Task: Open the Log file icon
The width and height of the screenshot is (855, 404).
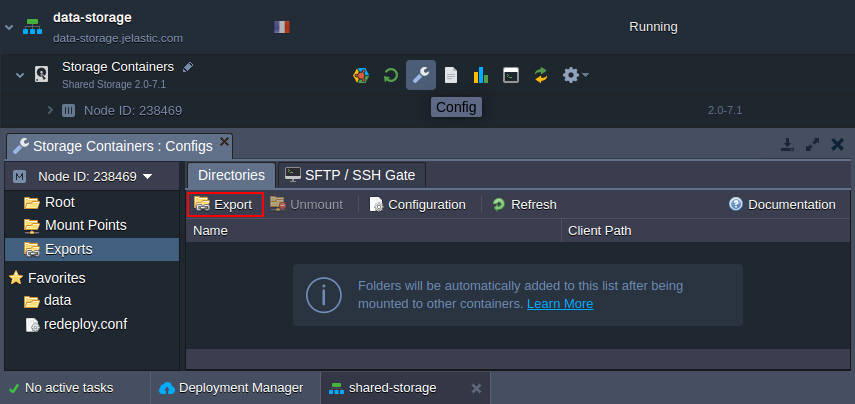Action: [x=450, y=75]
